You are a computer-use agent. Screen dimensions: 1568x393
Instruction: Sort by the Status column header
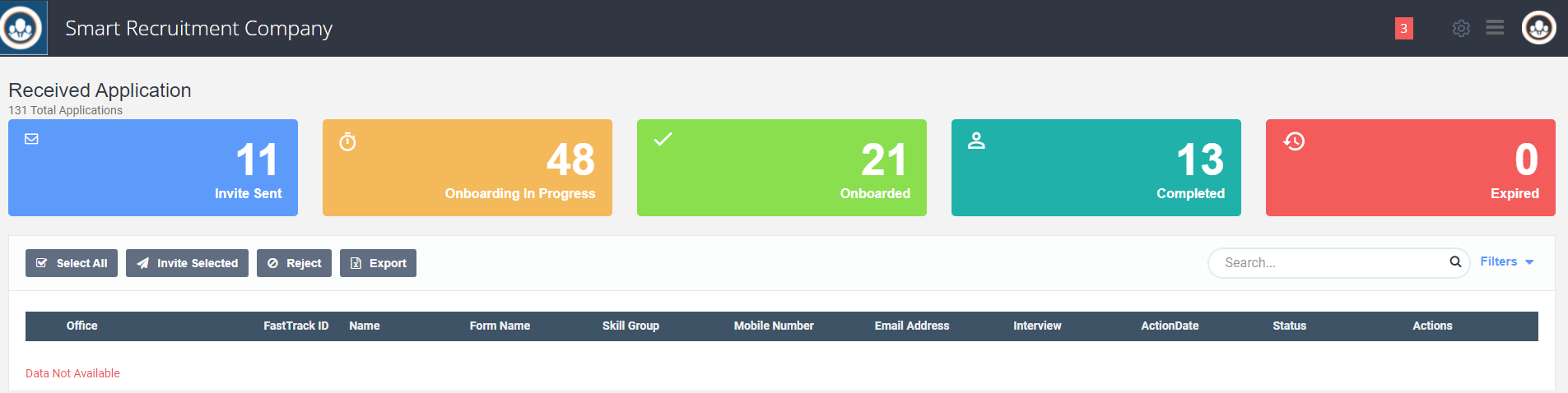pyautogui.click(x=1289, y=326)
